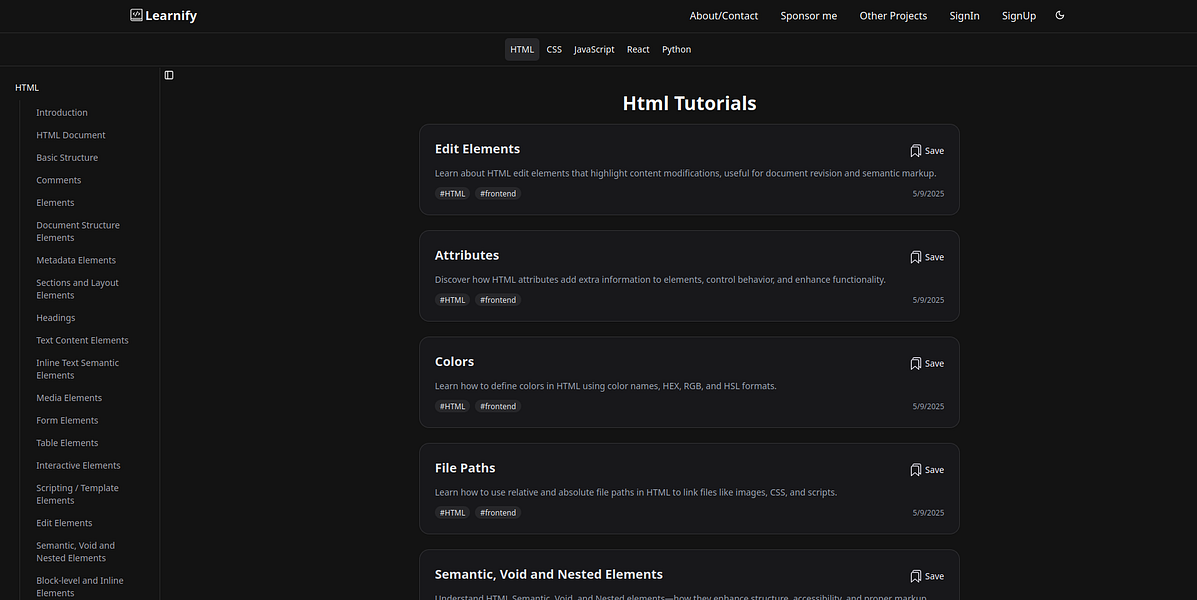The height and width of the screenshot is (600, 1197).
Task: Bookmark the File Paths tutorial
Action: (926, 470)
